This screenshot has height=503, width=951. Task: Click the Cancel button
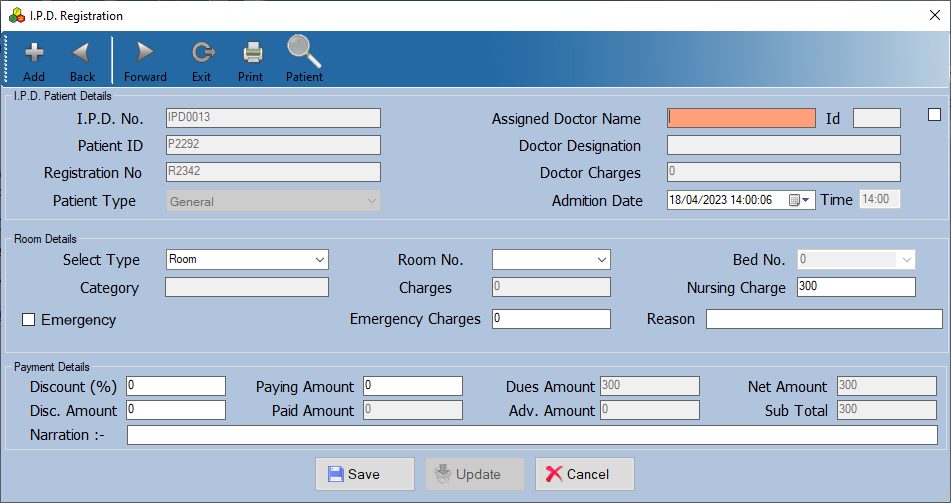[585, 474]
